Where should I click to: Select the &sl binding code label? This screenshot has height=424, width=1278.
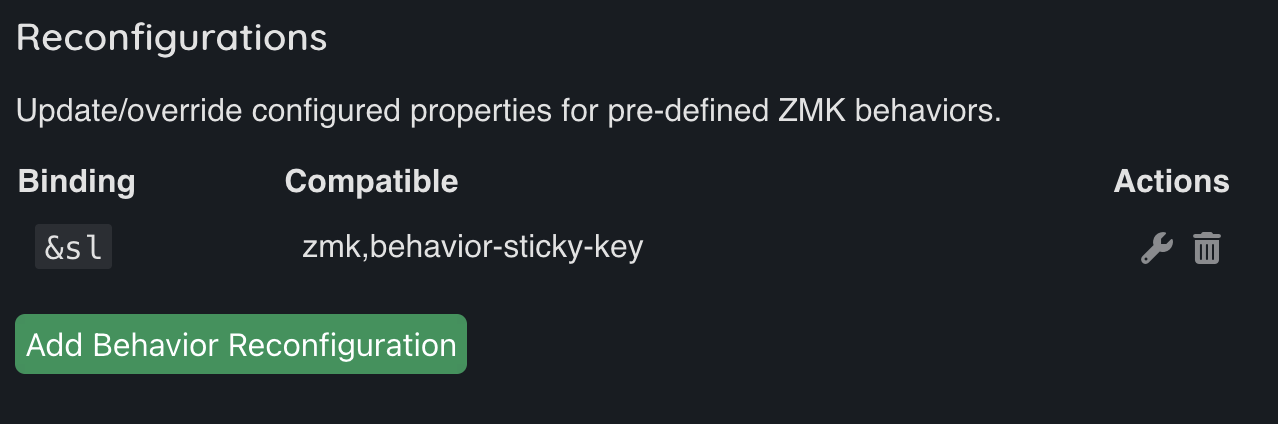coord(74,247)
